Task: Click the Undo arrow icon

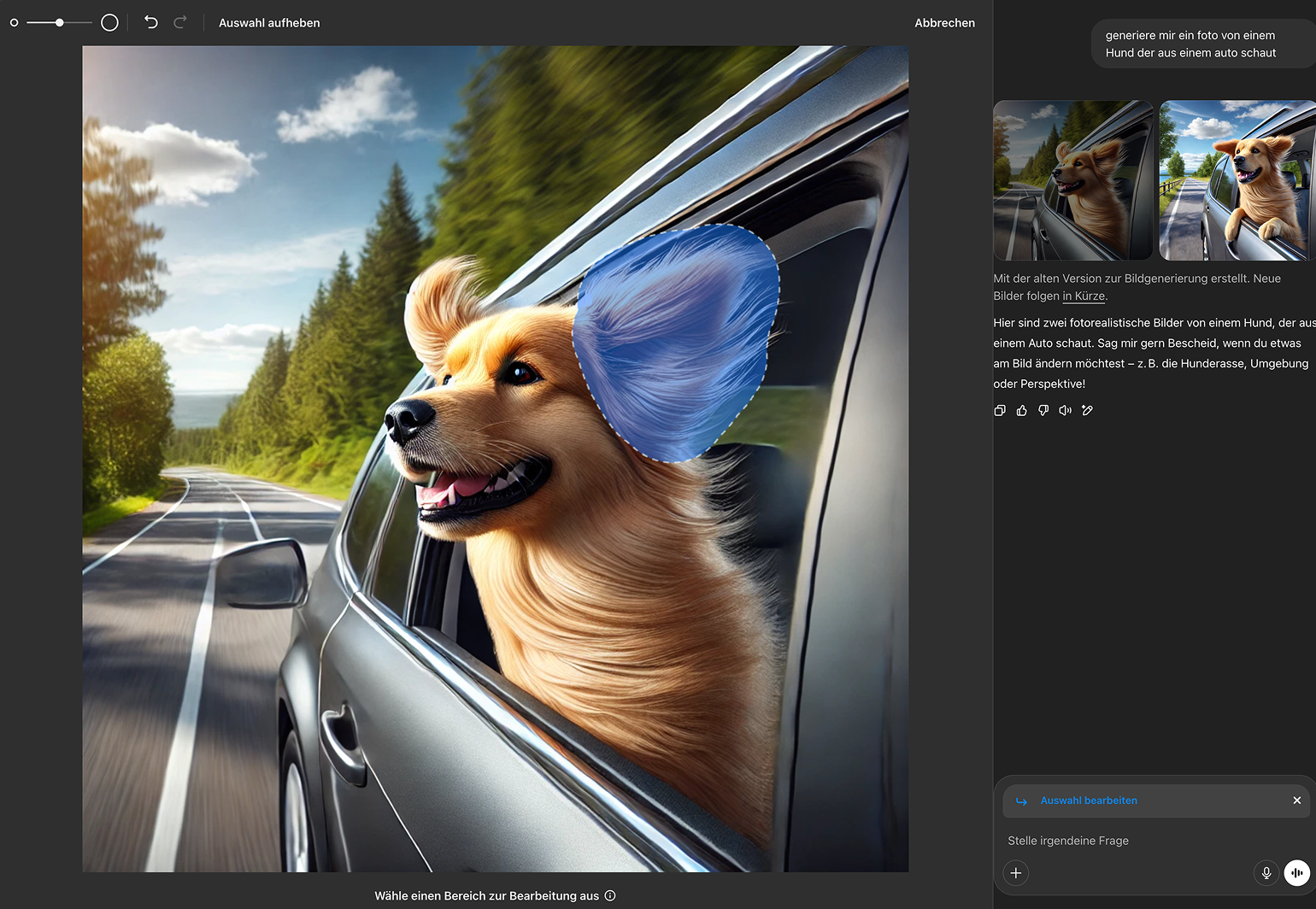Action: click(x=151, y=22)
